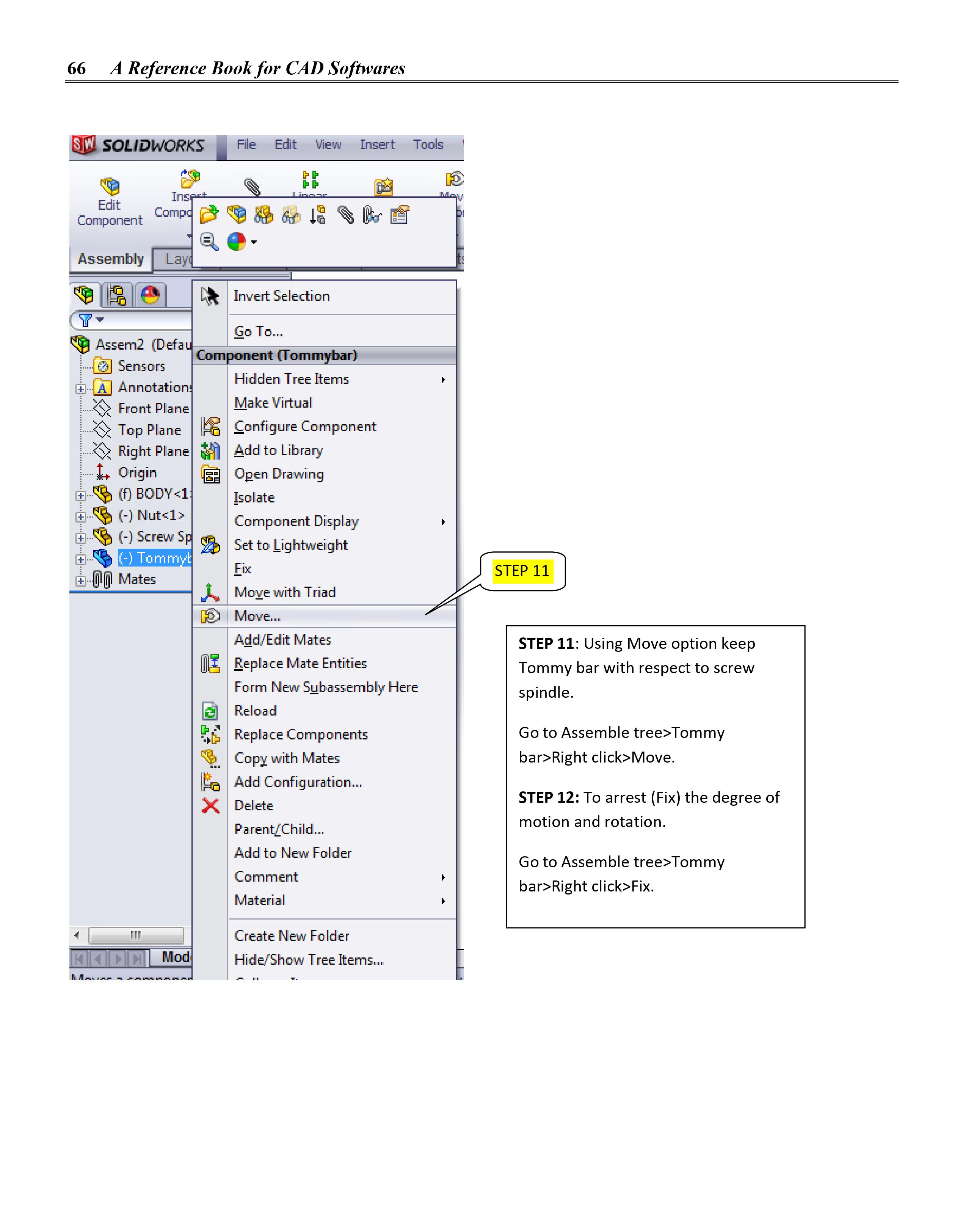Open the FeatureManager design tree tab icon
963x1232 pixels.
[x=84, y=295]
